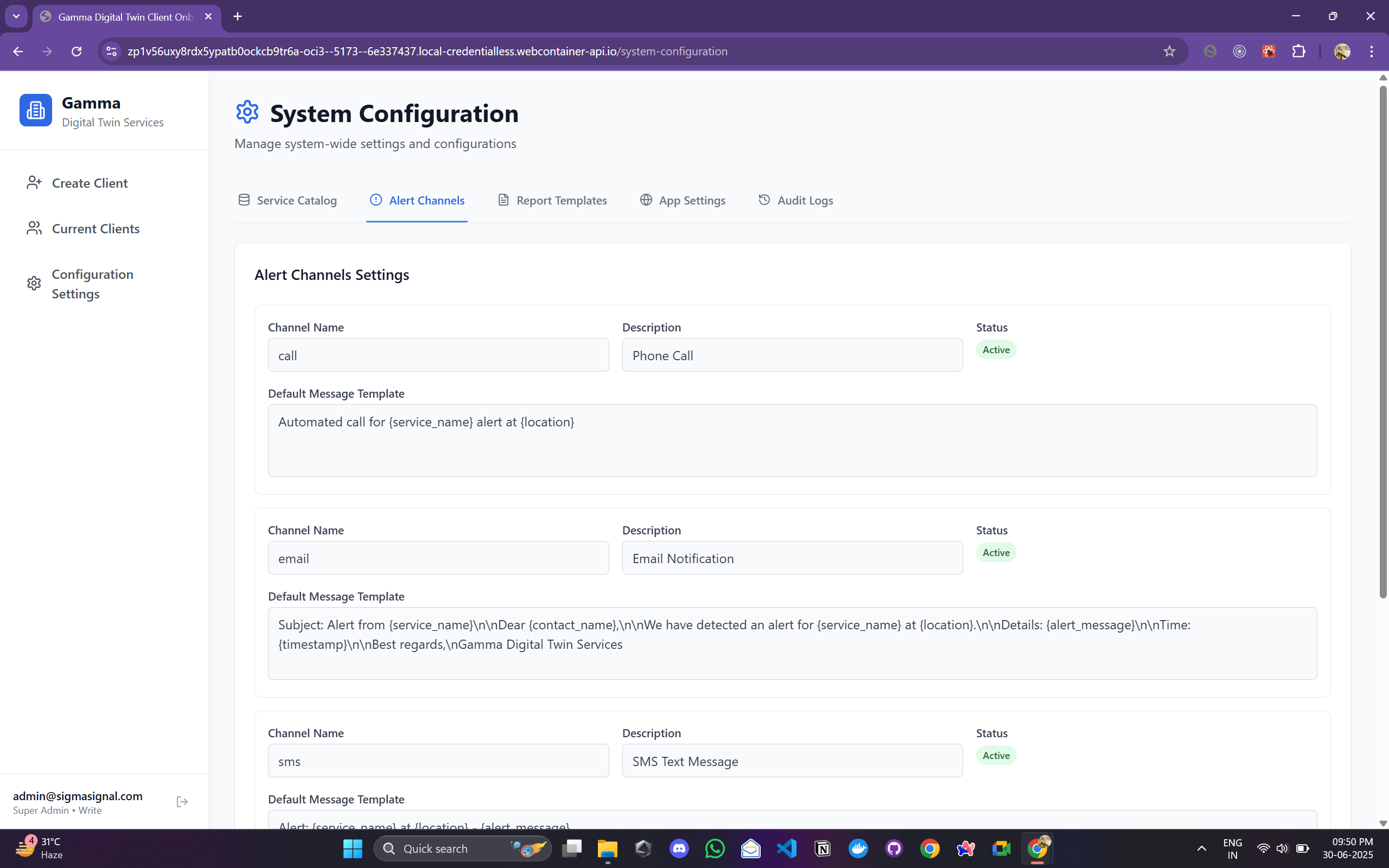Open the browser extensions puzzle icon

point(1298,51)
